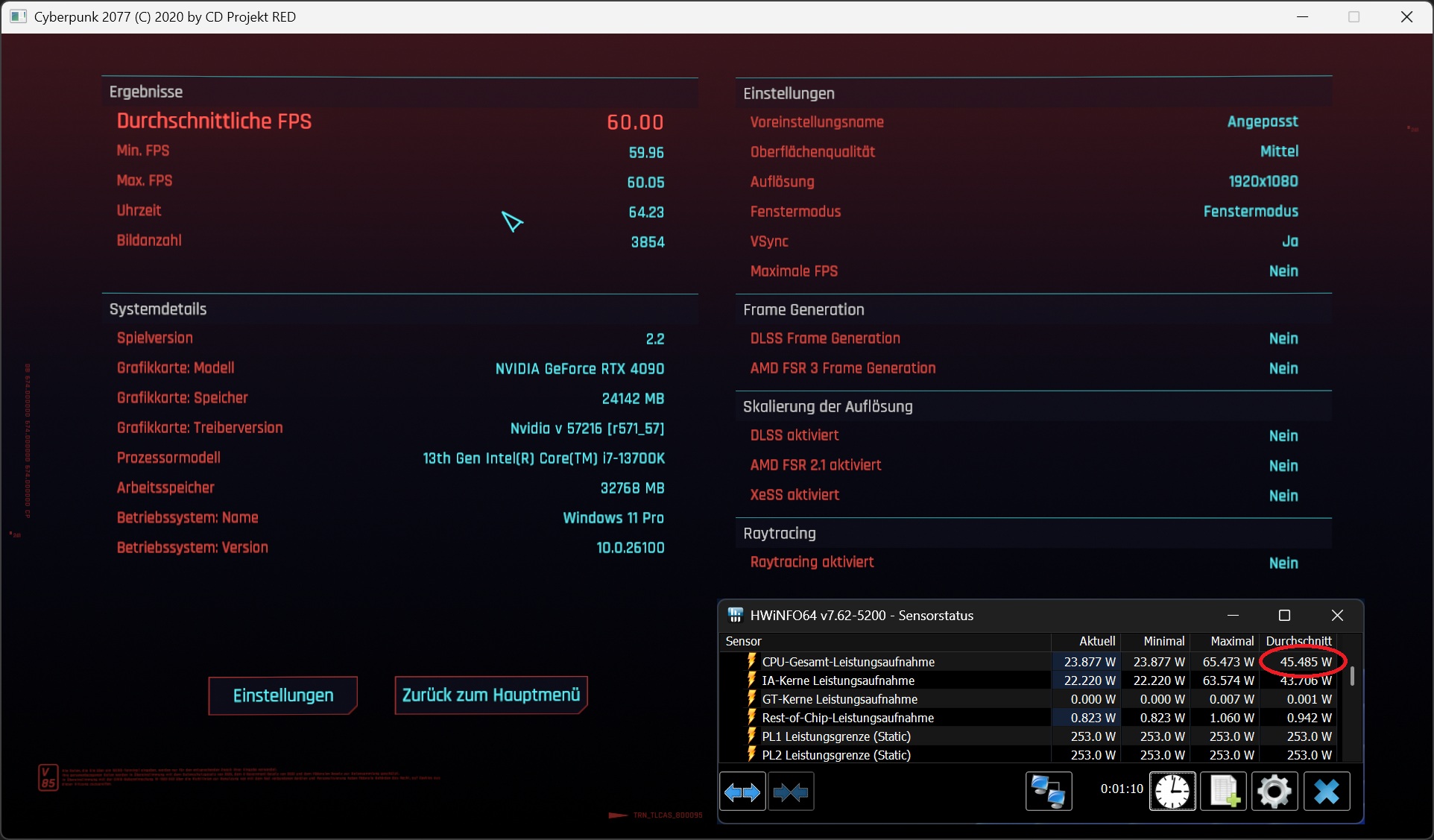Close sensors with the blue X icon
Viewport: 1434px width, 840px height.
(x=1327, y=792)
